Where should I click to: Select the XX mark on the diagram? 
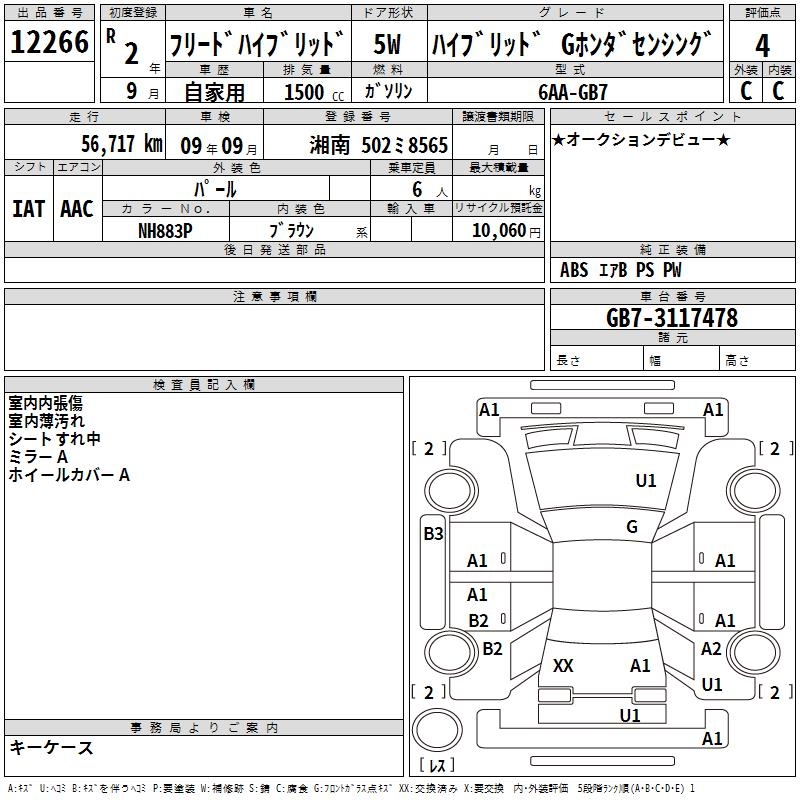tap(563, 665)
